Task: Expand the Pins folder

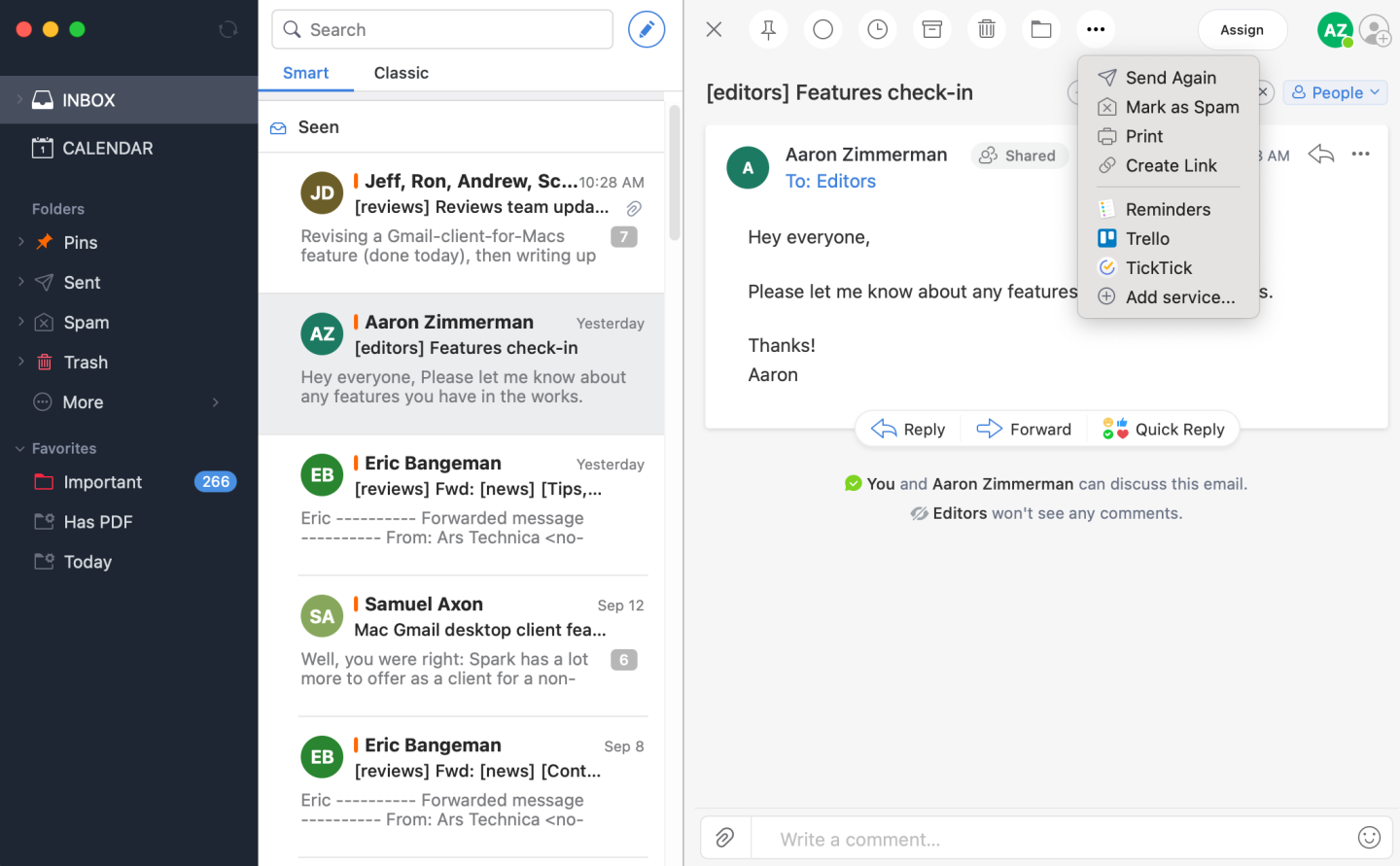Action: click(19, 242)
